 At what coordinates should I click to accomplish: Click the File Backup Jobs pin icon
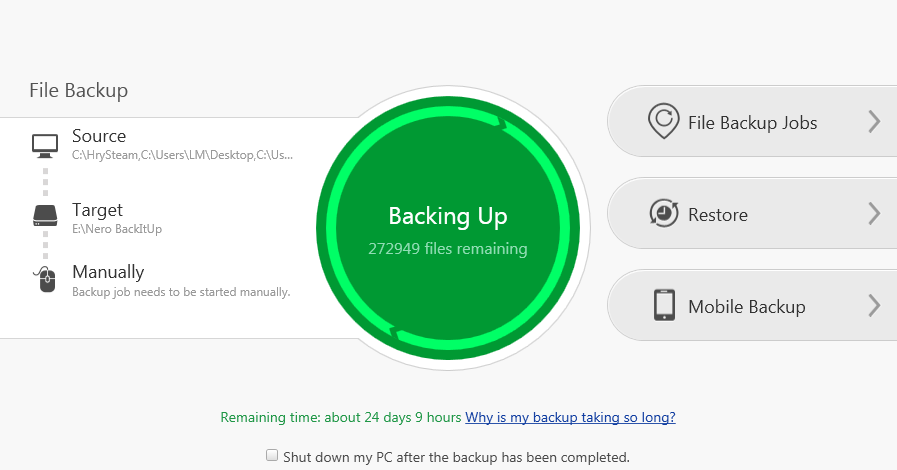[664, 121]
